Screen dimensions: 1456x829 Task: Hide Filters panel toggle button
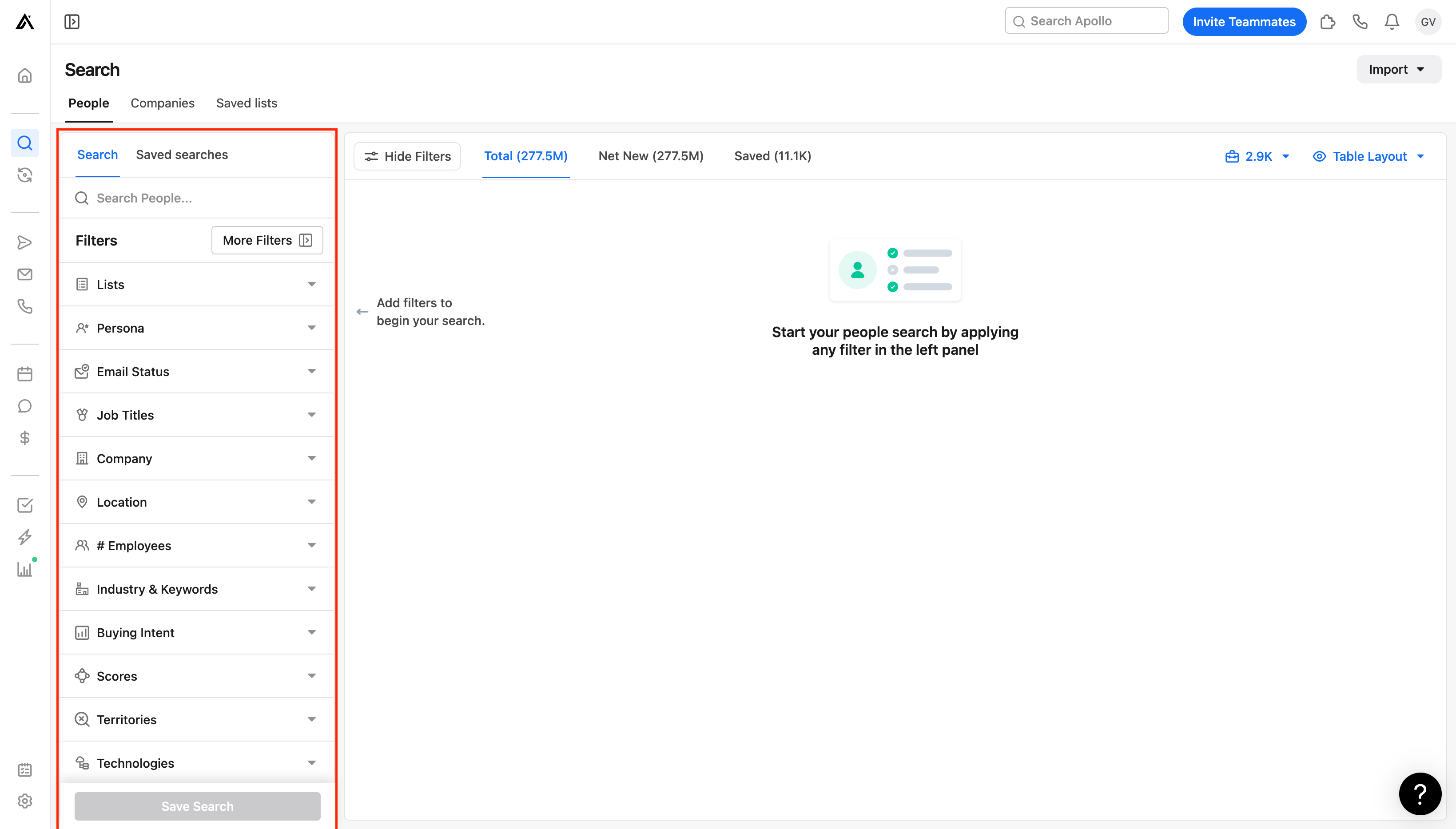407,156
